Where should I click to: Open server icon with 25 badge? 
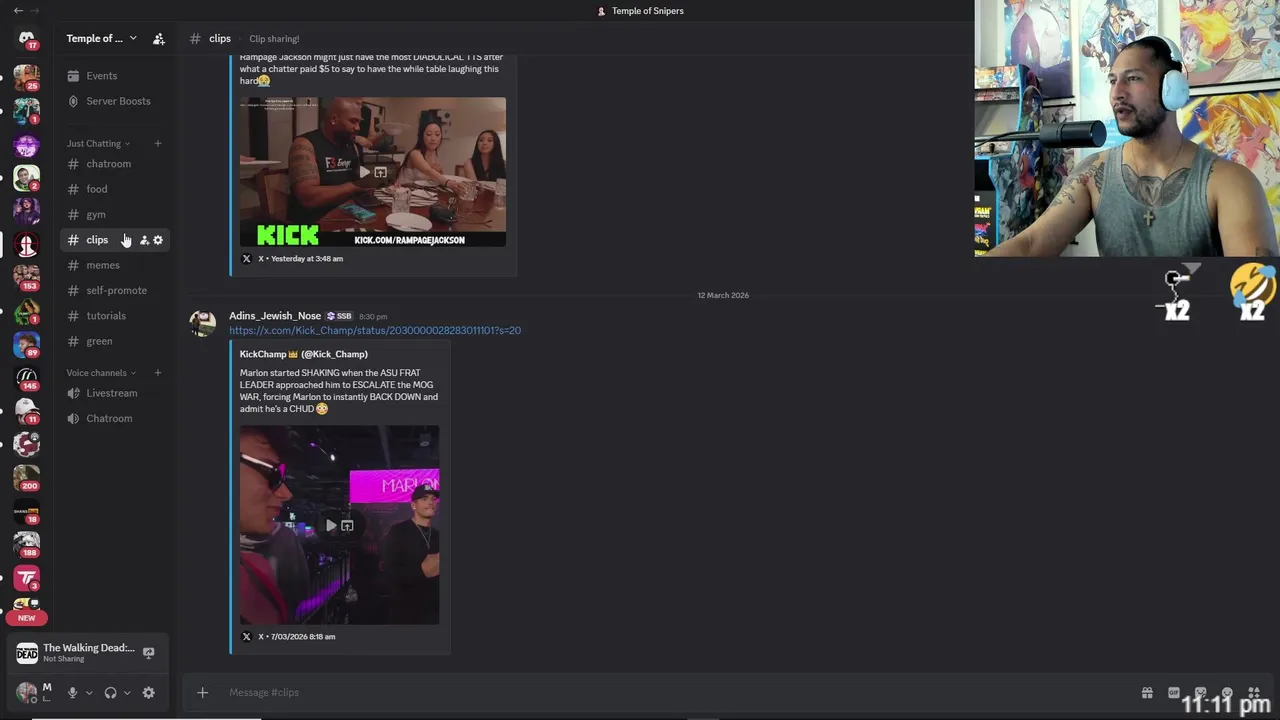click(x=26, y=77)
